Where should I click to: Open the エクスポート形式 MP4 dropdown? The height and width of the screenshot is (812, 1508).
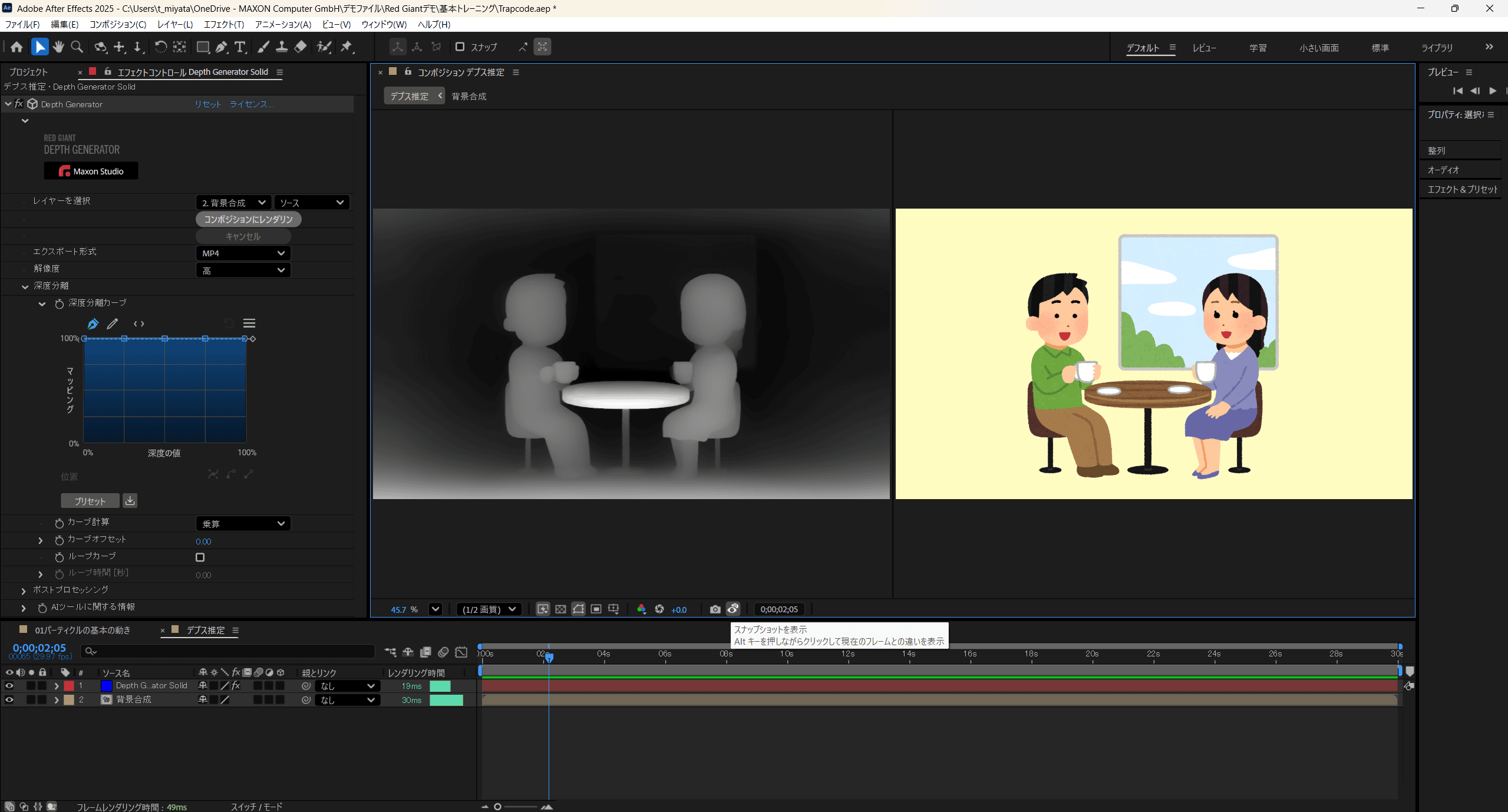243,253
